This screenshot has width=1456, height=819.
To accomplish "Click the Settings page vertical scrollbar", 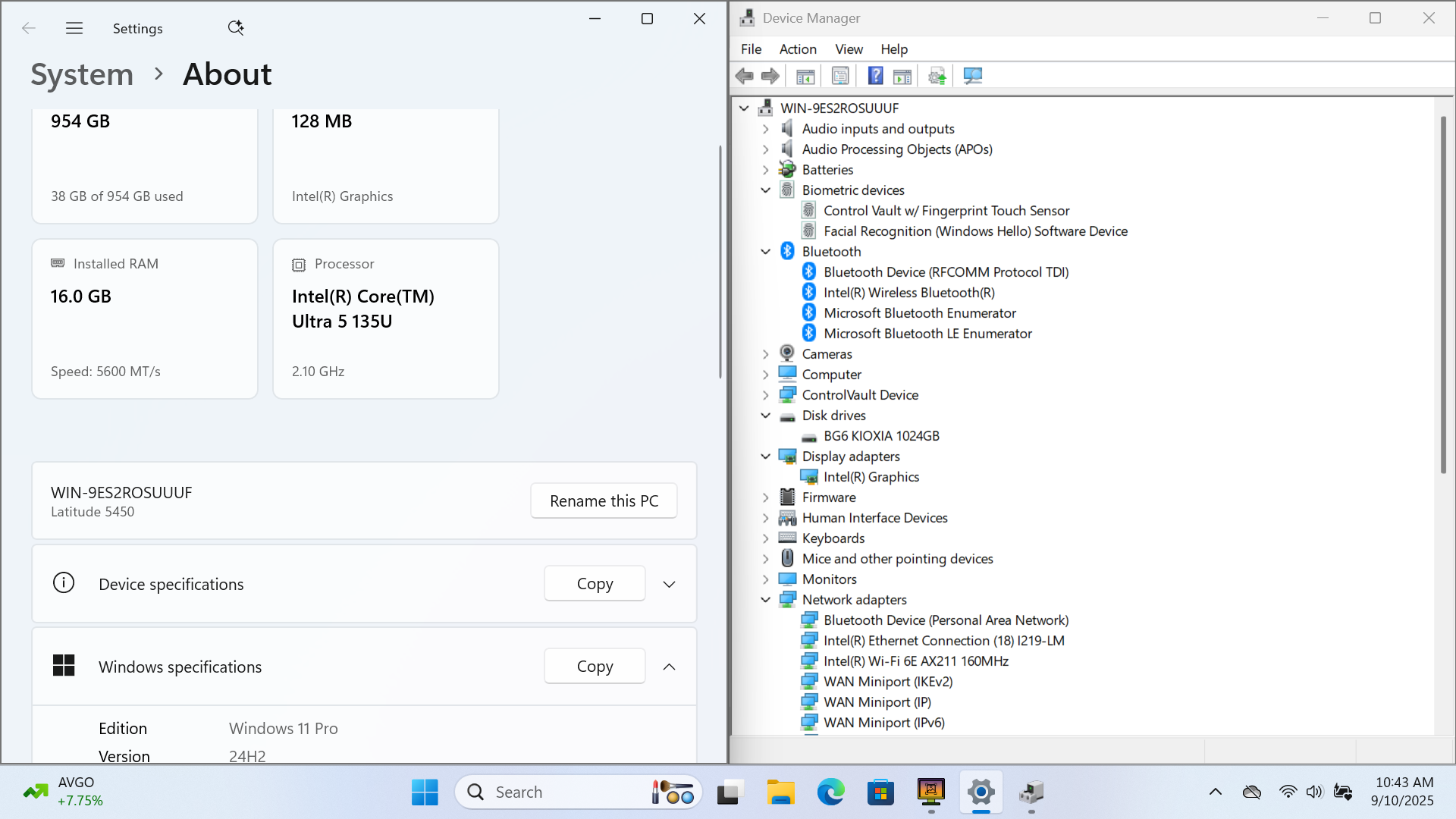I will (720, 262).
